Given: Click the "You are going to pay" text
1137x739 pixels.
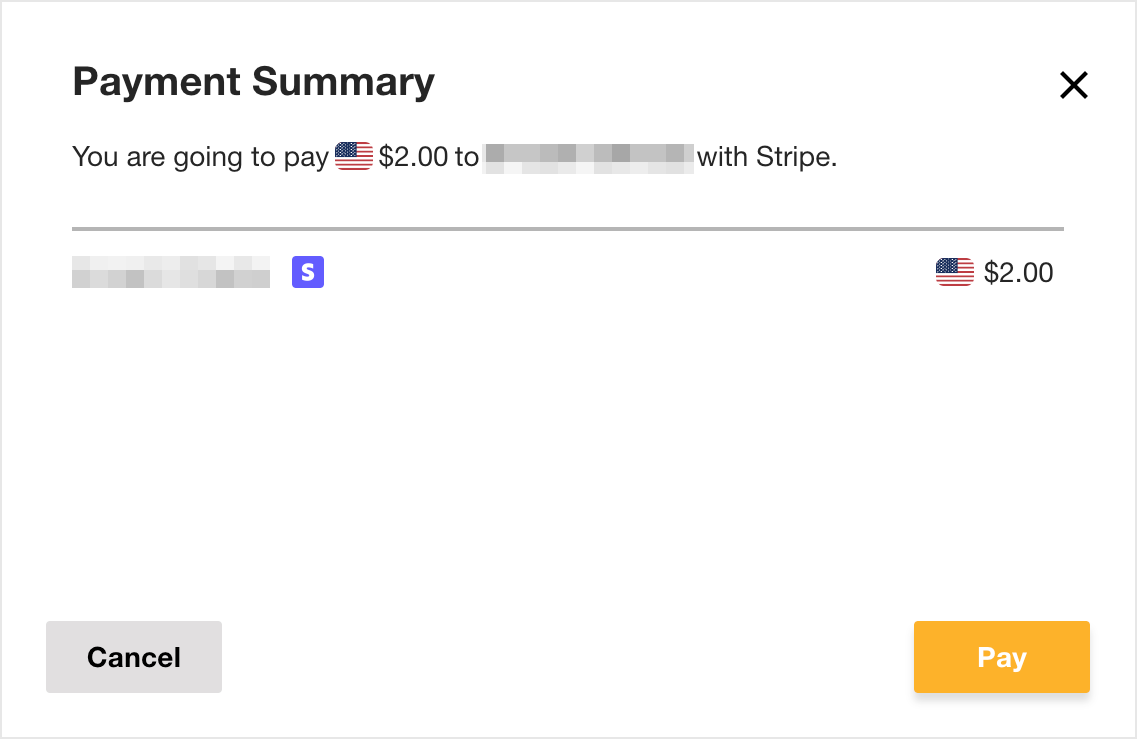Looking at the screenshot, I should (x=200, y=157).
